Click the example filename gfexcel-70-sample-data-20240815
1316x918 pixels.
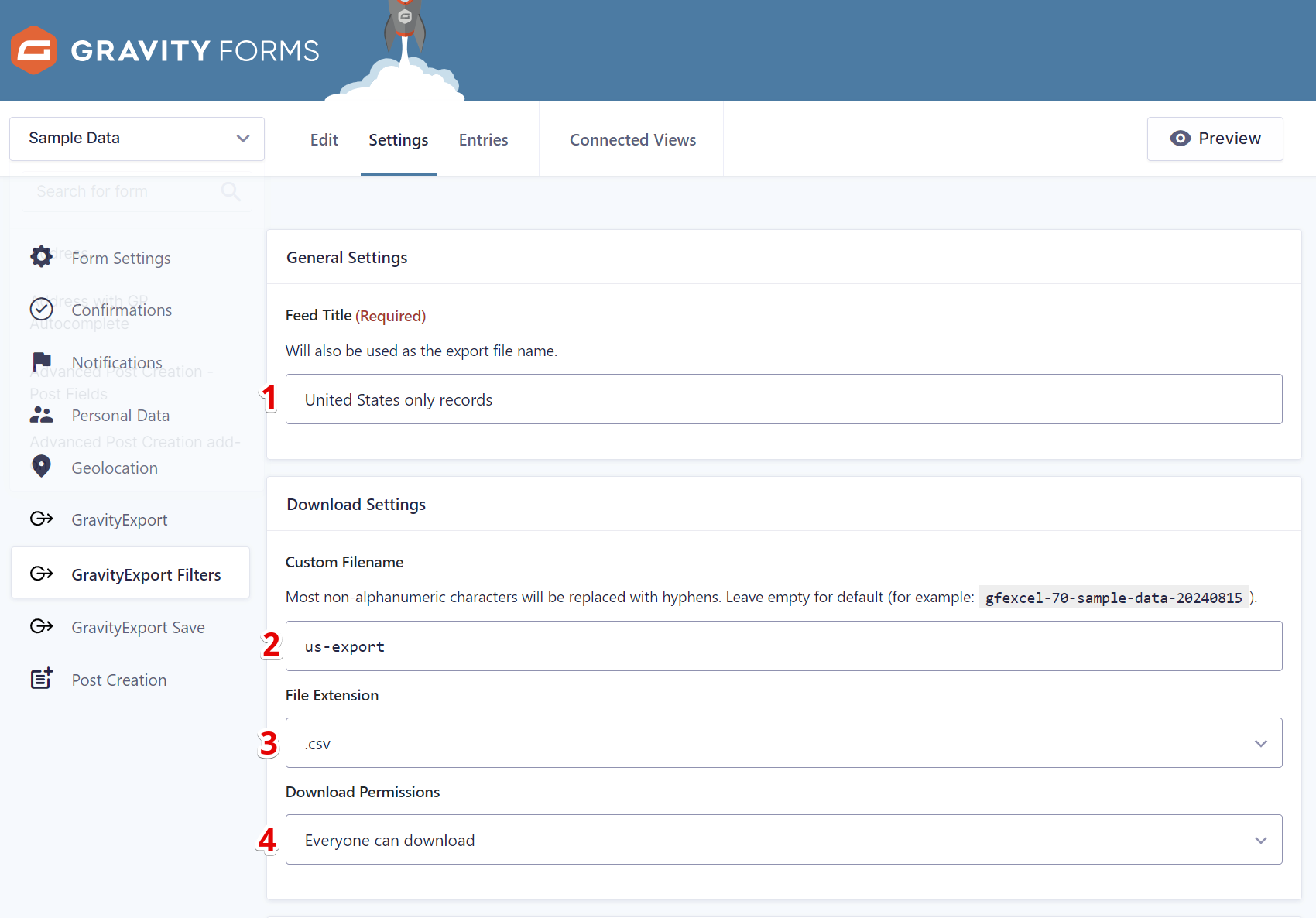pos(1113,598)
